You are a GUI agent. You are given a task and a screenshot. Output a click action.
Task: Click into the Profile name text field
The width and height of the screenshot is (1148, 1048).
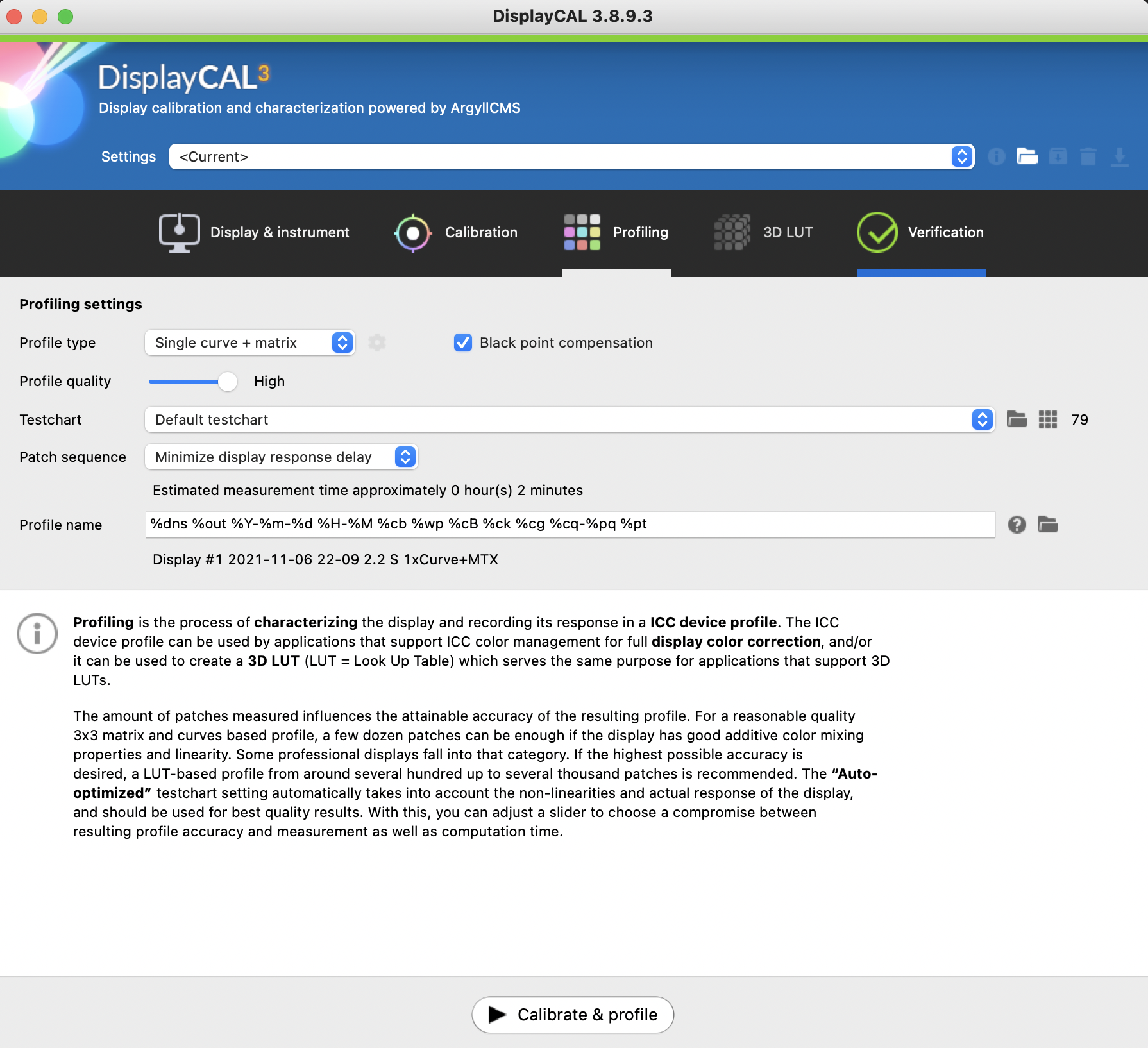click(570, 525)
